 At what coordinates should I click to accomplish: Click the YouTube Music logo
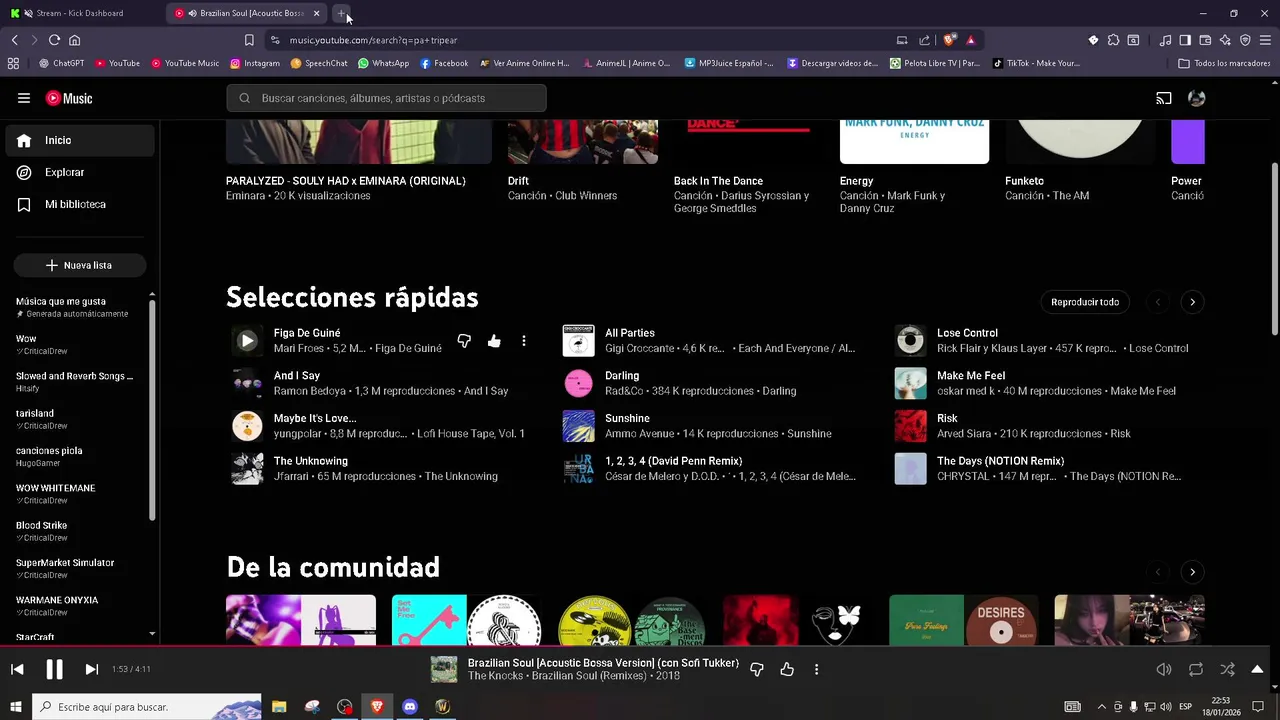69,98
